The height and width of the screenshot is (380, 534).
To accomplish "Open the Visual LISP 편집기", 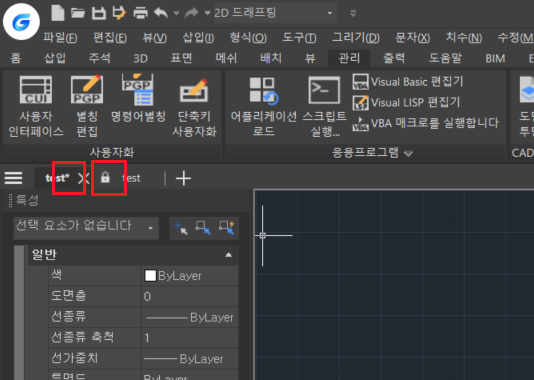I will (x=406, y=102).
